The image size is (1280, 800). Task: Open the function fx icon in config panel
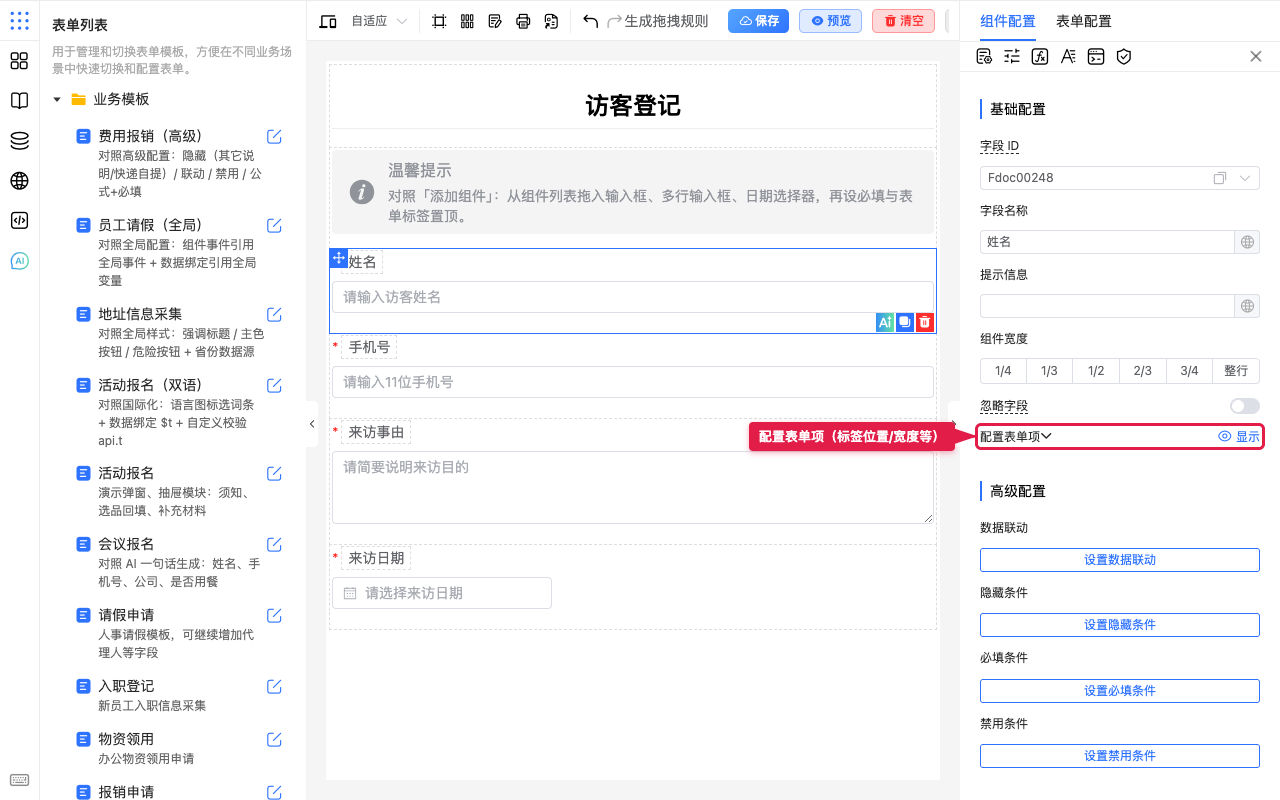[1040, 56]
